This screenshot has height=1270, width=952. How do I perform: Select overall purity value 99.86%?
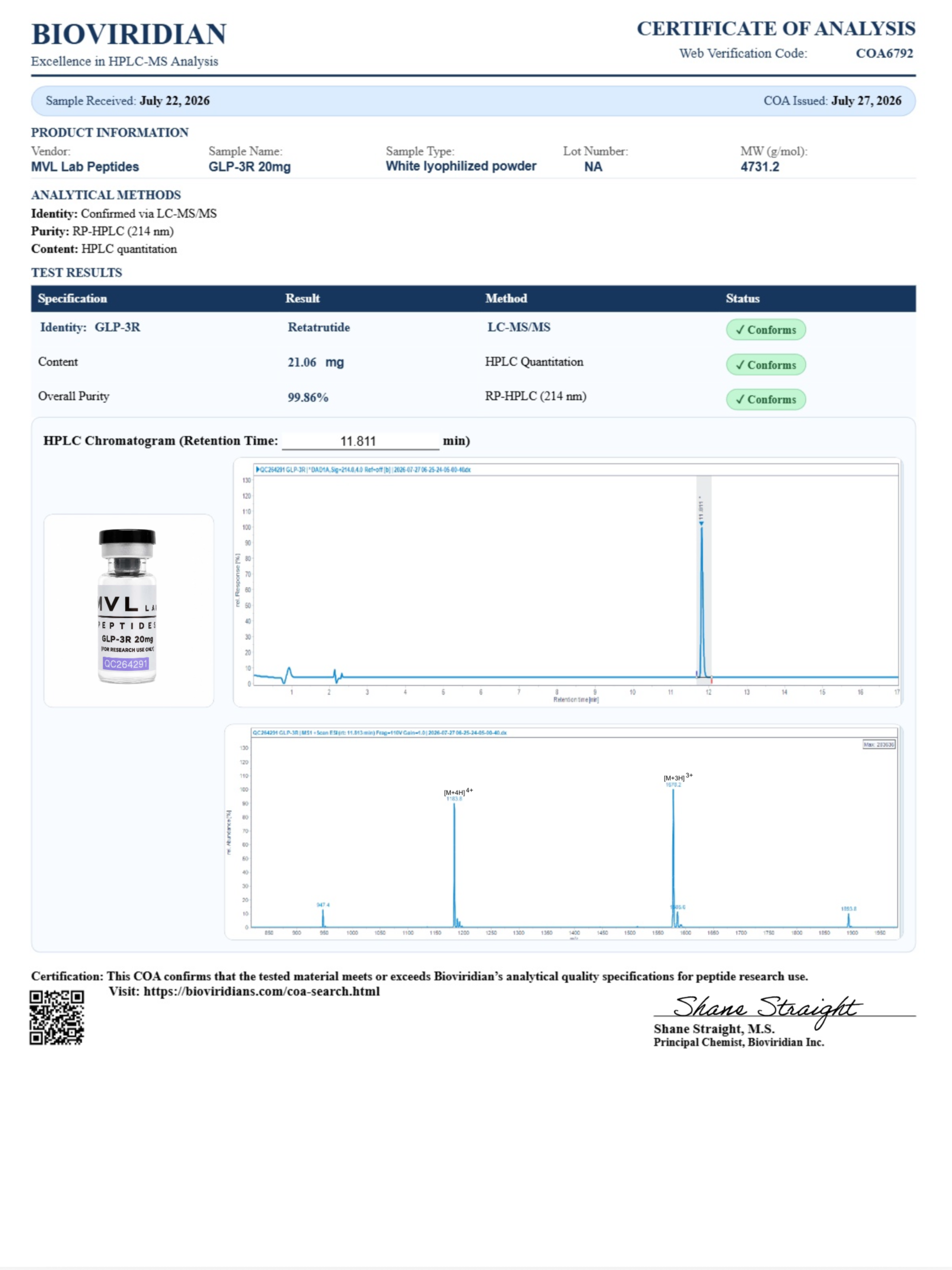coord(308,397)
